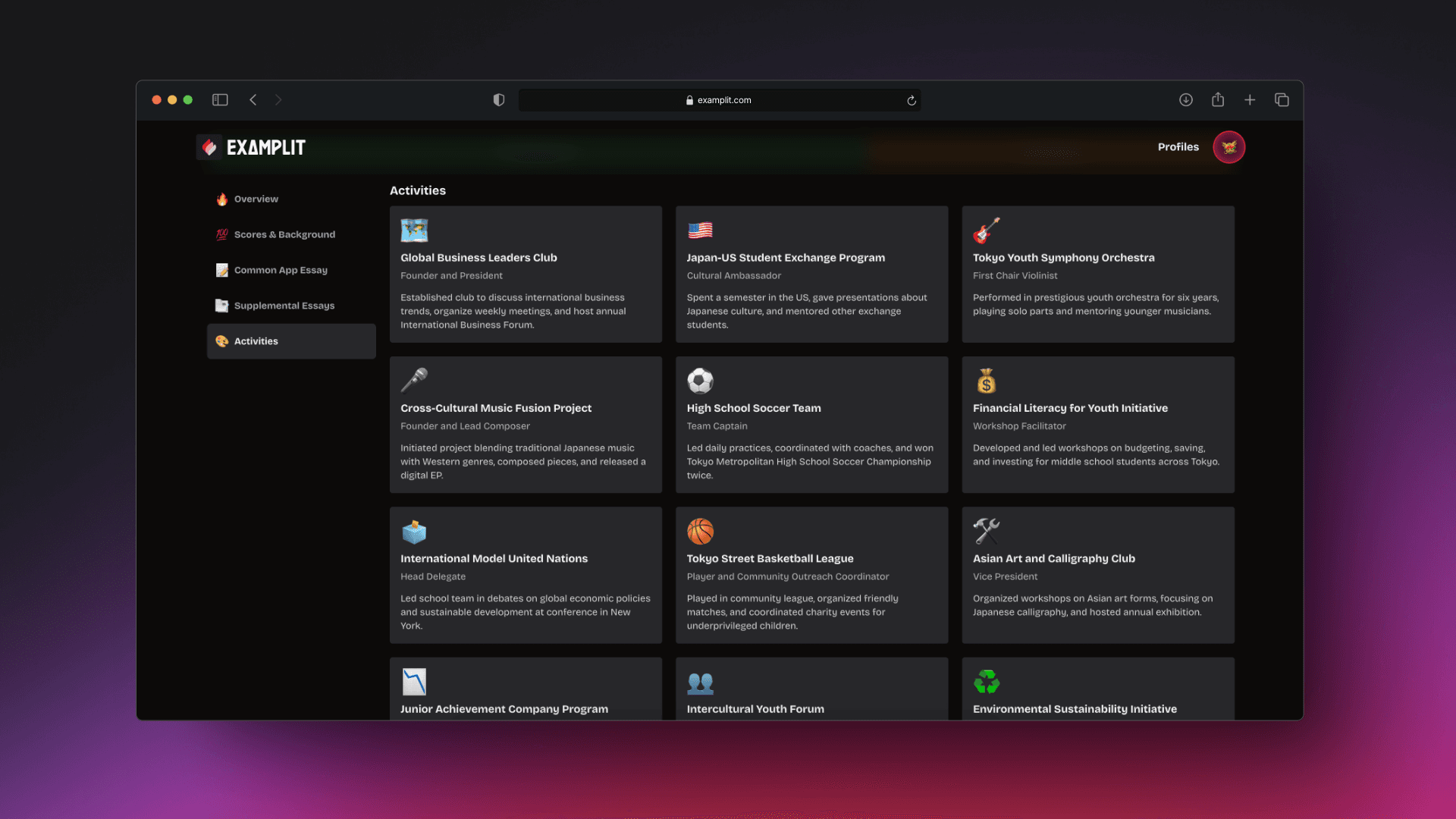Click the user avatar in the top right
The height and width of the screenshot is (819, 1456).
pyautogui.click(x=1228, y=147)
